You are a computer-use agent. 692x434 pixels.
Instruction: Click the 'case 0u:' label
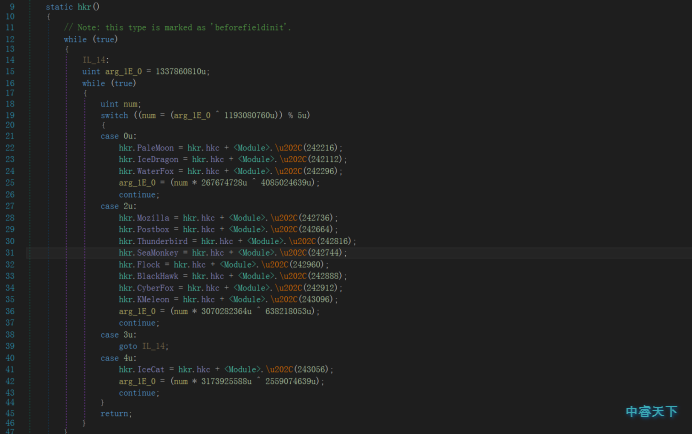118,136
